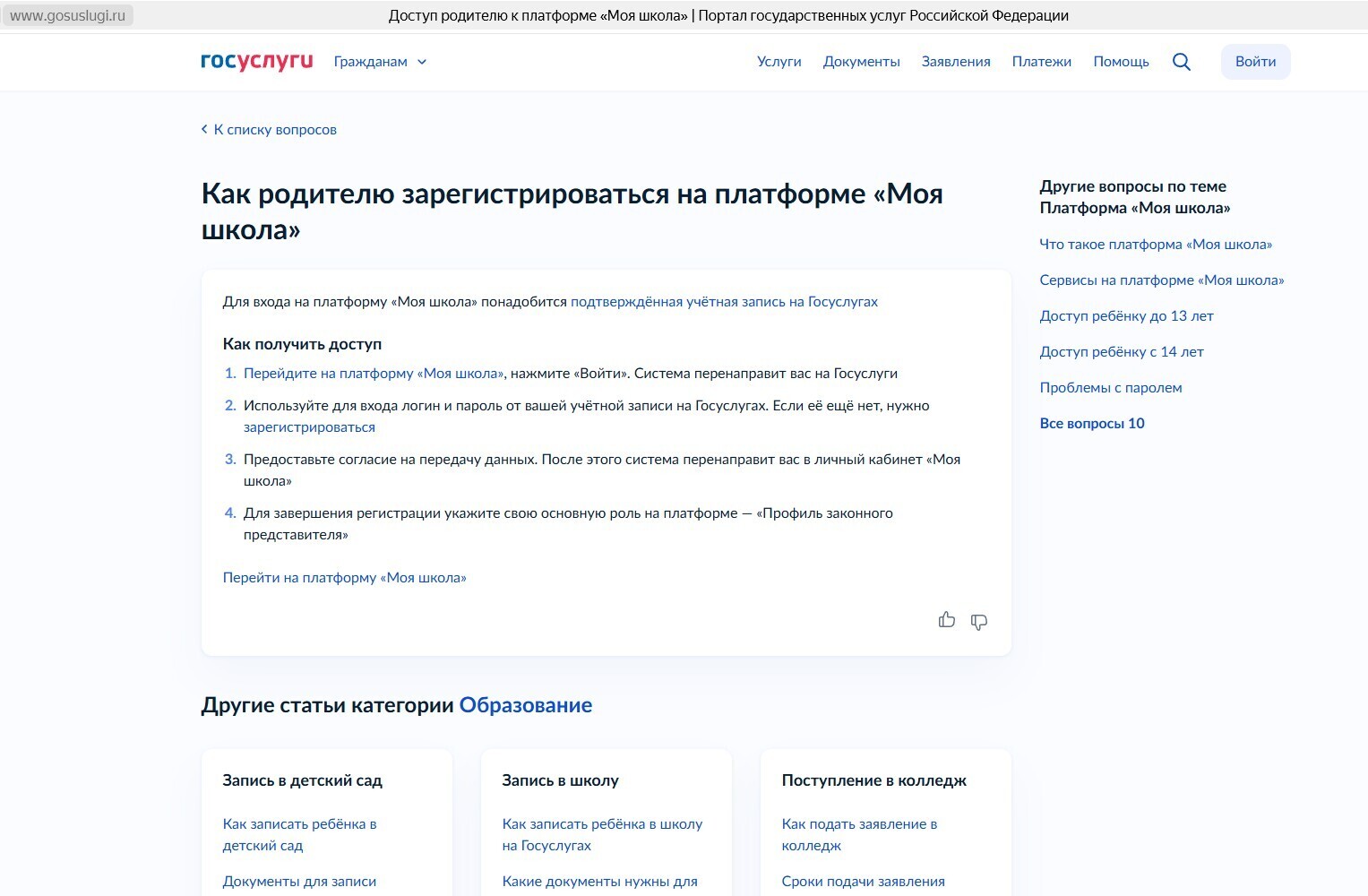
Task: Click the Запись в школу heading
Action: pyautogui.click(x=560, y=780)
